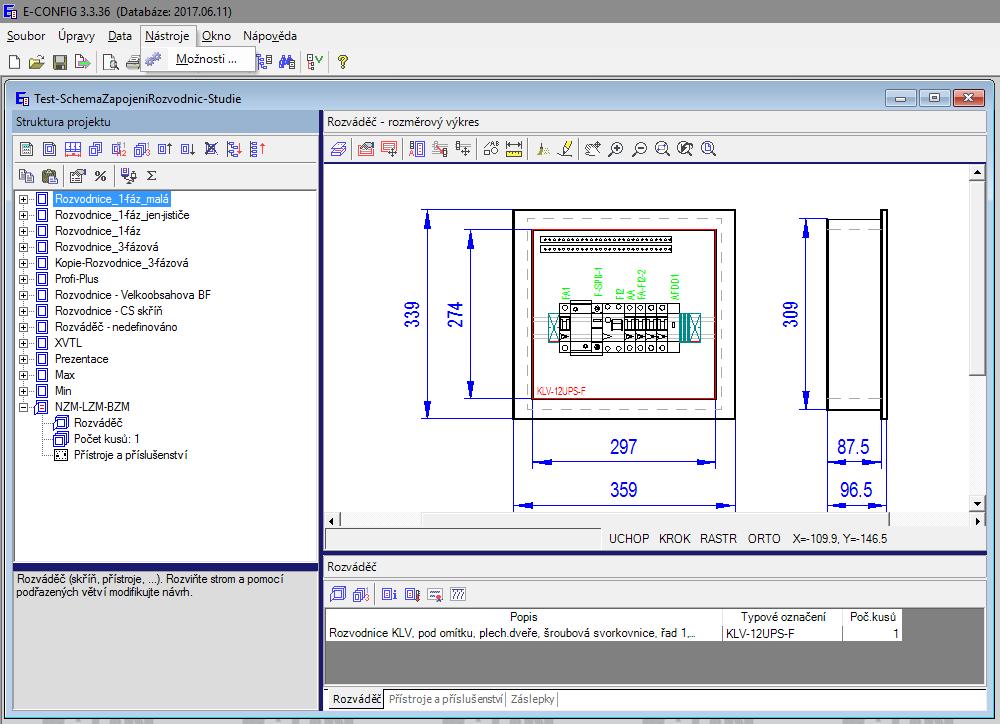Expand the Prezentace tree node
The height and width of the screenshot is (724, 1000).
pyautogui.click(x=24, y=359)
